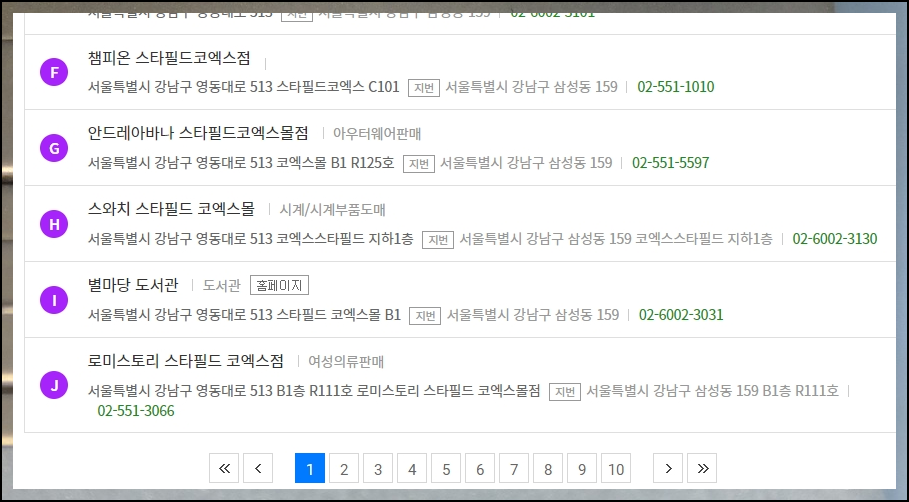Click address ending 코엑스몰 B1 R125호

coord(241,163)
